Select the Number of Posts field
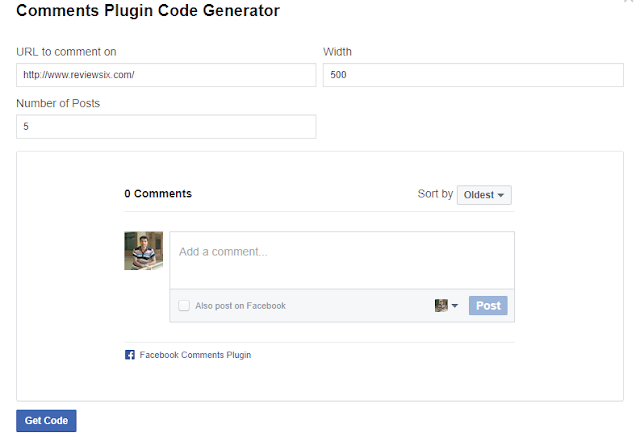 tap(166, 127)
